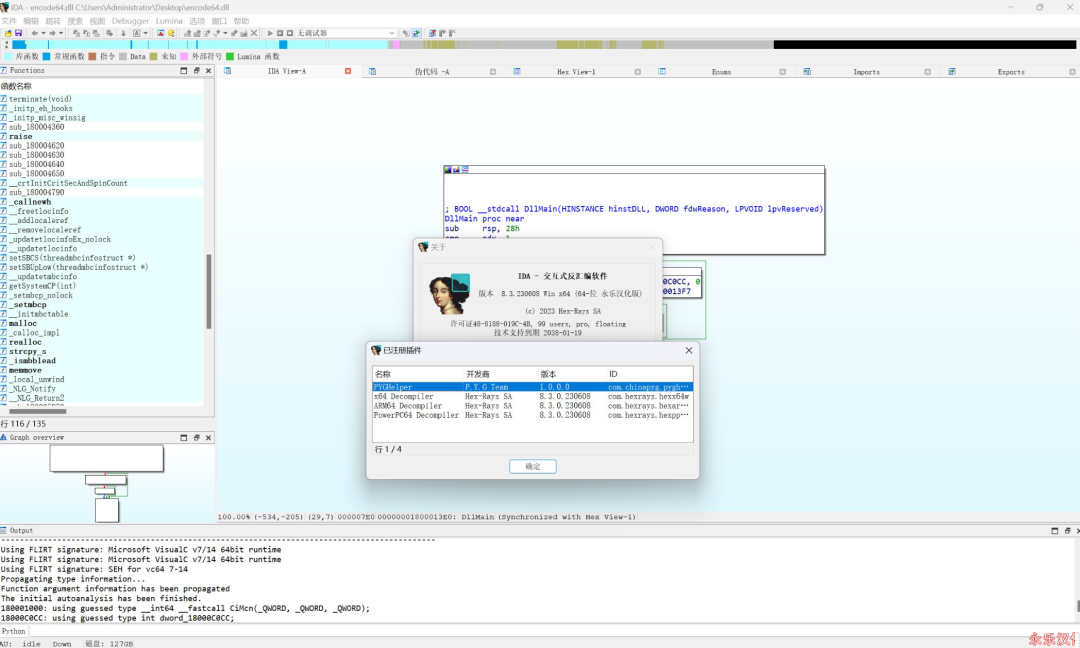Click the breakpoint list toolbar icon
Screen dimensions: 1080x648
[433, 33]
